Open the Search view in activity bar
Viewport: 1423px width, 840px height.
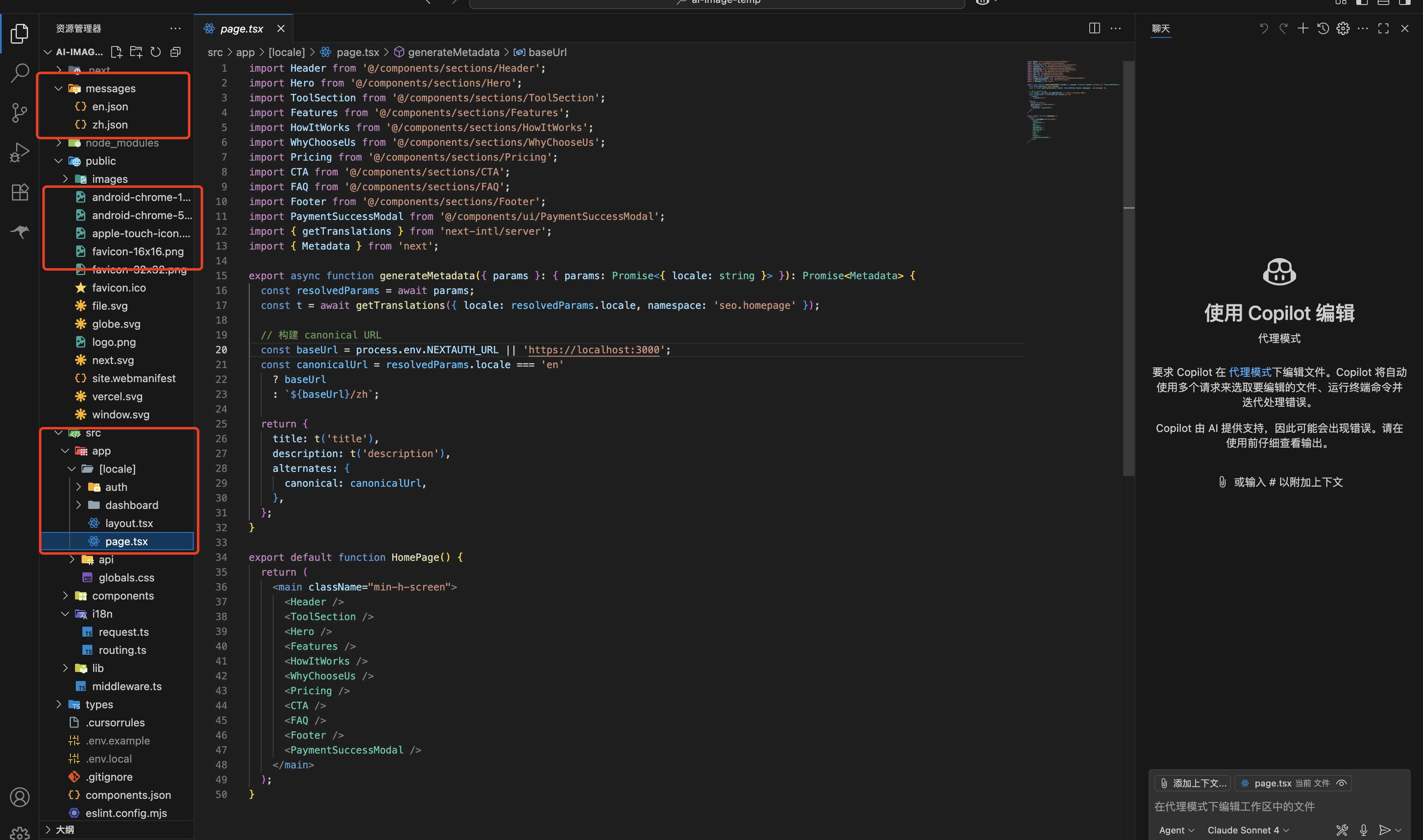tap(19, 73)
